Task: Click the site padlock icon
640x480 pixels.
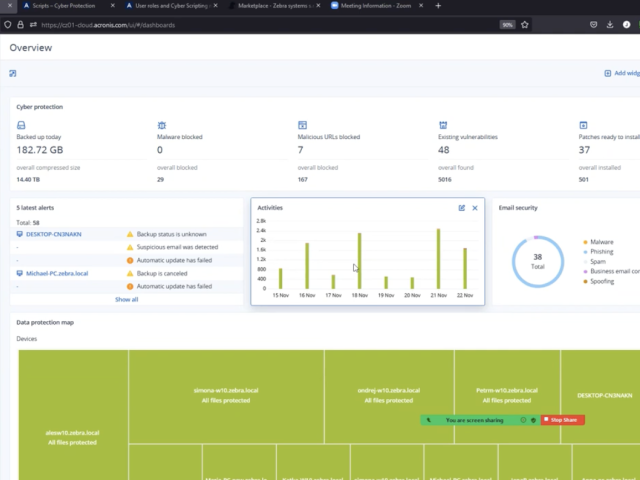Action: pyautogui.click(x=20, y=25)
